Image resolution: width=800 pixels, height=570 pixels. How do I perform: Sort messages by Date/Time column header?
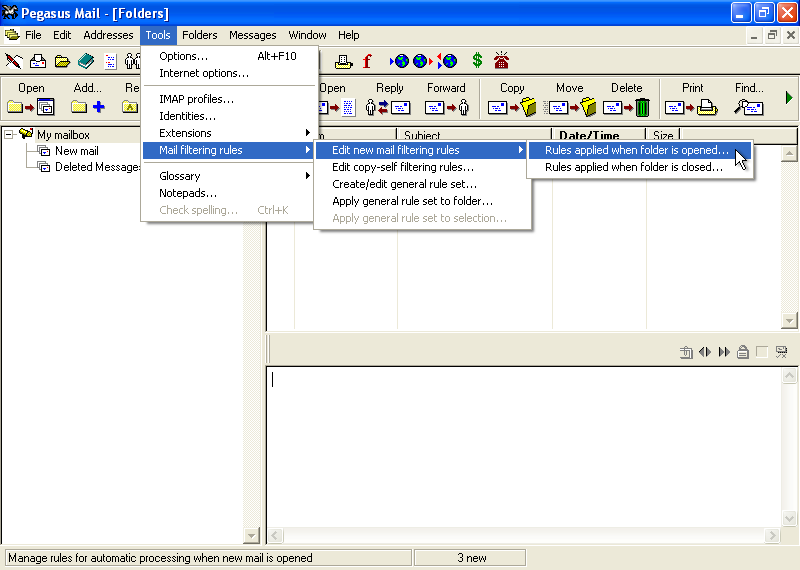(598, 135)
